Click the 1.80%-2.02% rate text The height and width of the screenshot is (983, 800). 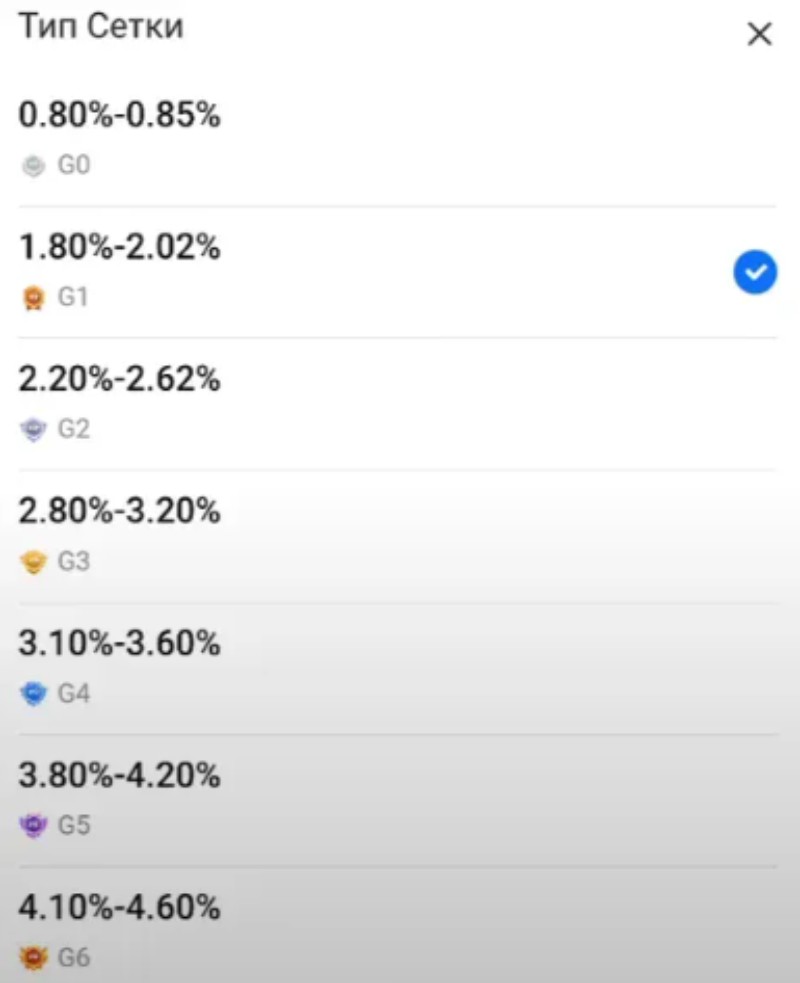pyautogui.click(x=120, y=248)
